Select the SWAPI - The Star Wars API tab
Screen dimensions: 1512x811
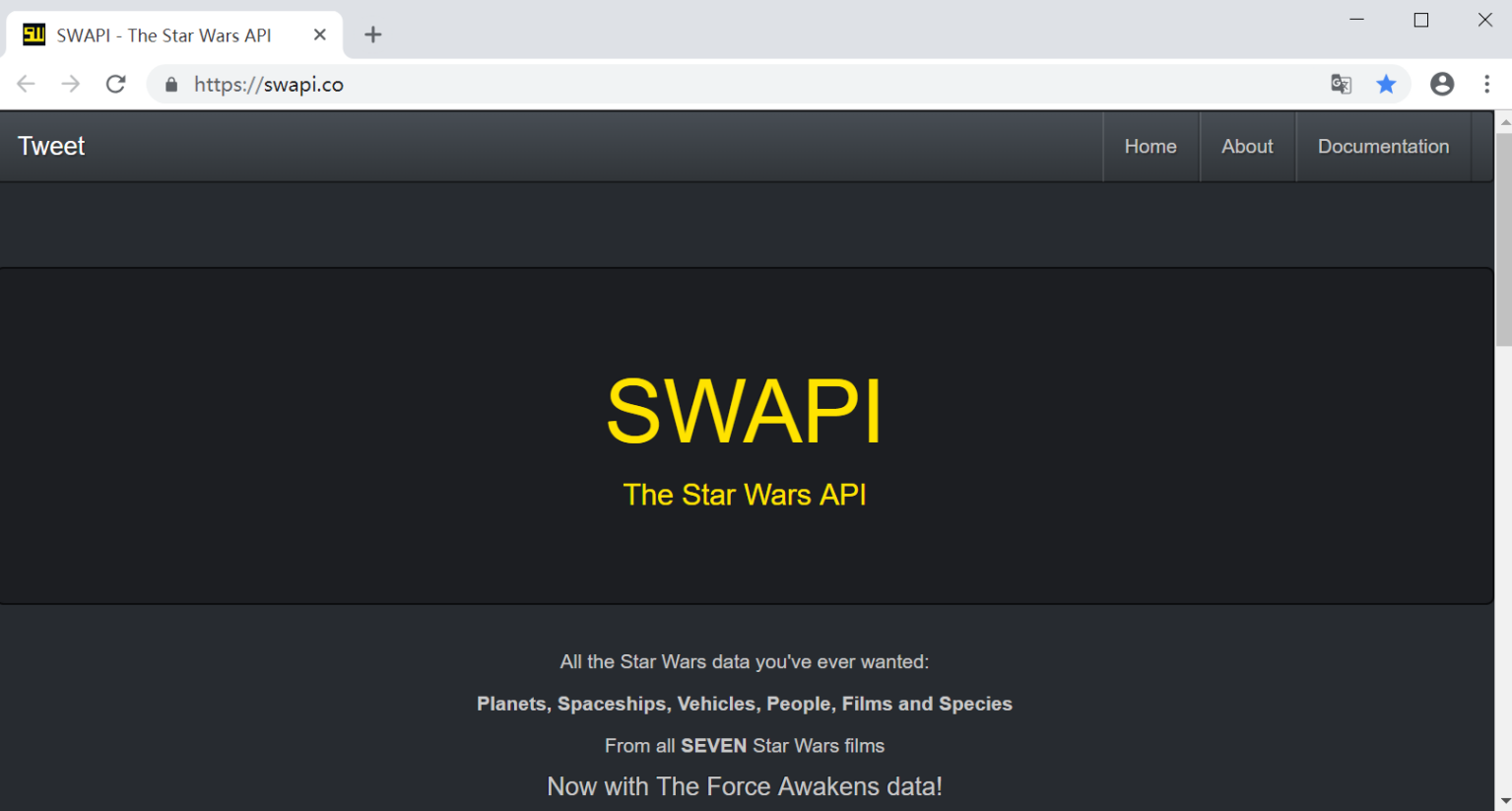point(175,35)
